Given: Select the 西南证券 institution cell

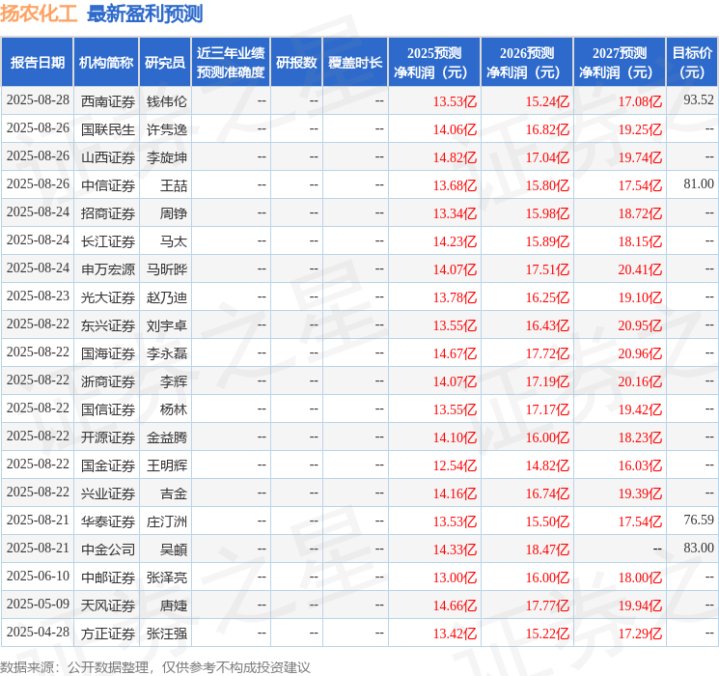Looking at the screenshot, I should pos(108,101).
